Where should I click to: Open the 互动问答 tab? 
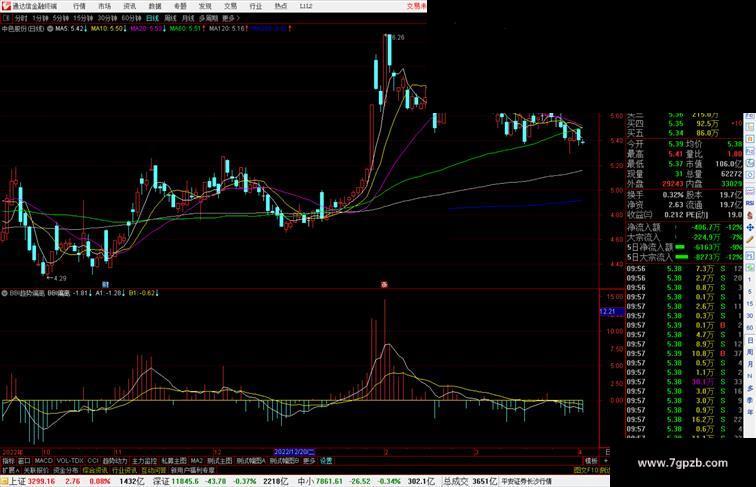154,470
